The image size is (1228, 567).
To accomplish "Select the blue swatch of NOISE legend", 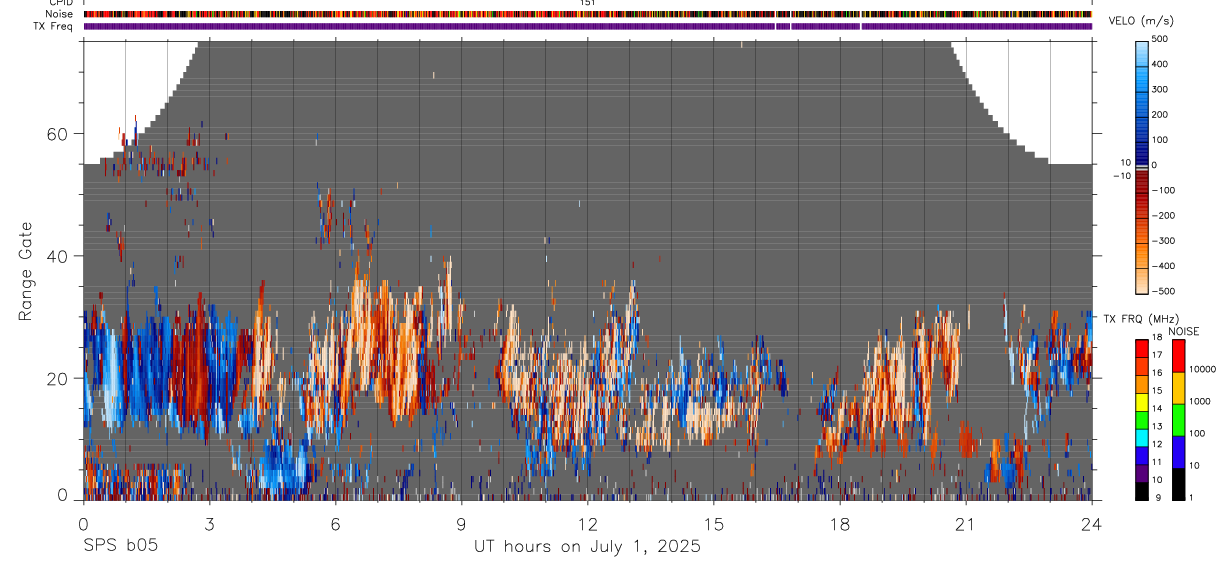I will (1178, 452).
